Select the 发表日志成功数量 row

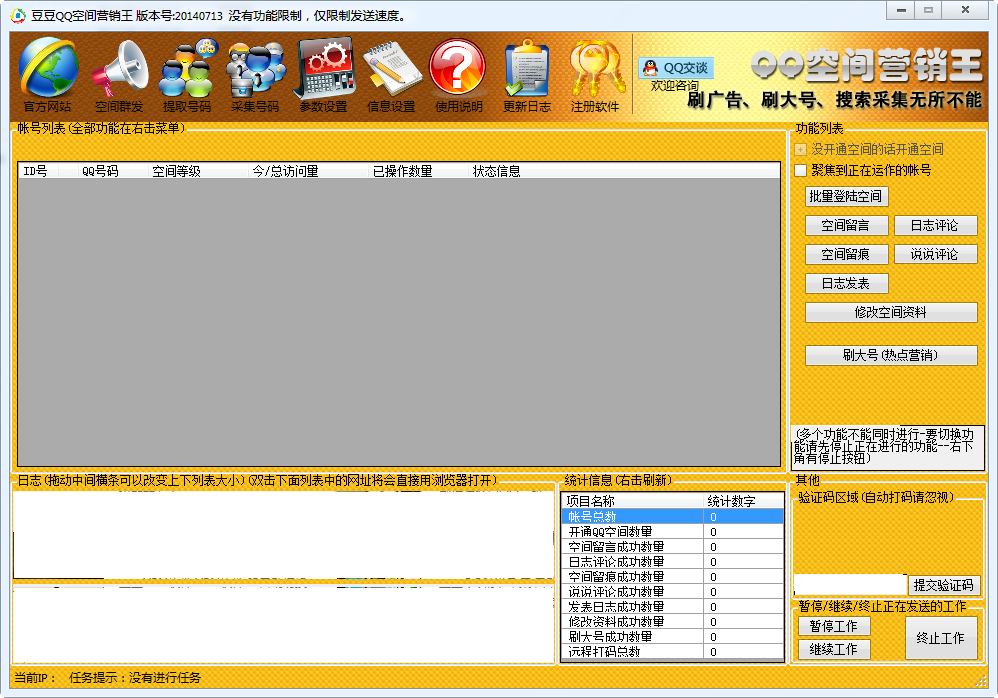[x=673, y=607]
